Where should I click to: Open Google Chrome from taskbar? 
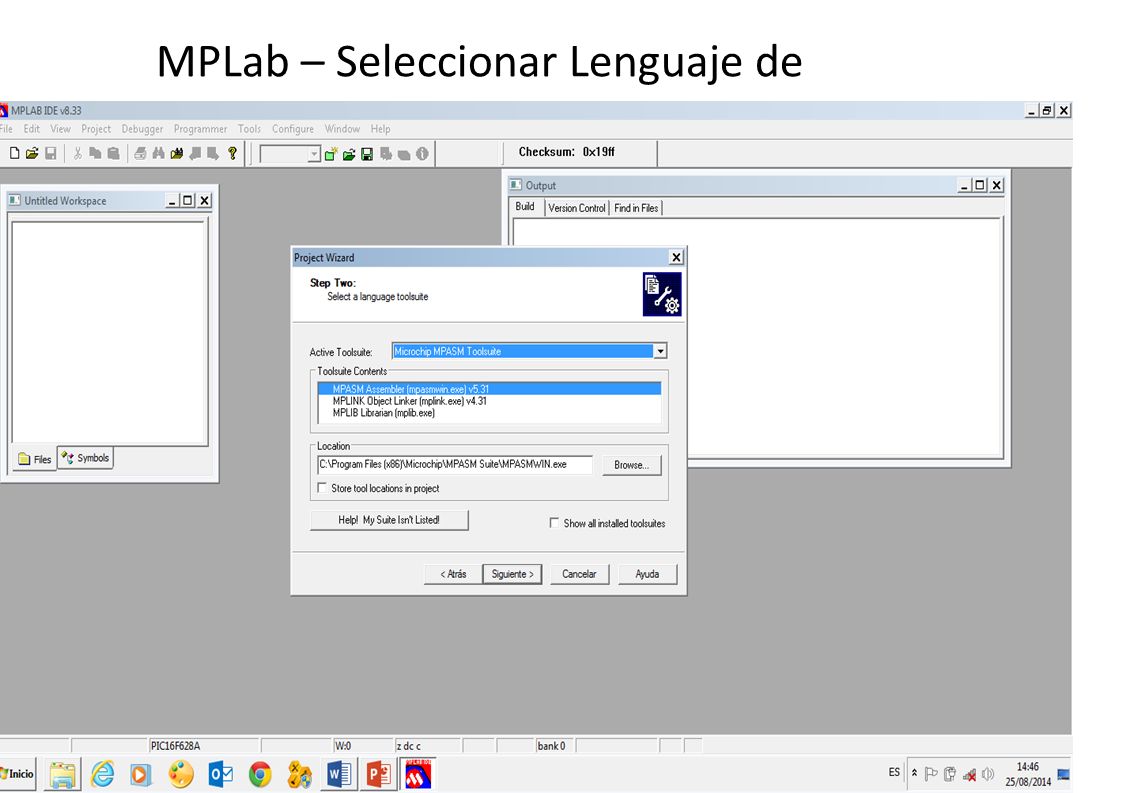coord(260,774)
